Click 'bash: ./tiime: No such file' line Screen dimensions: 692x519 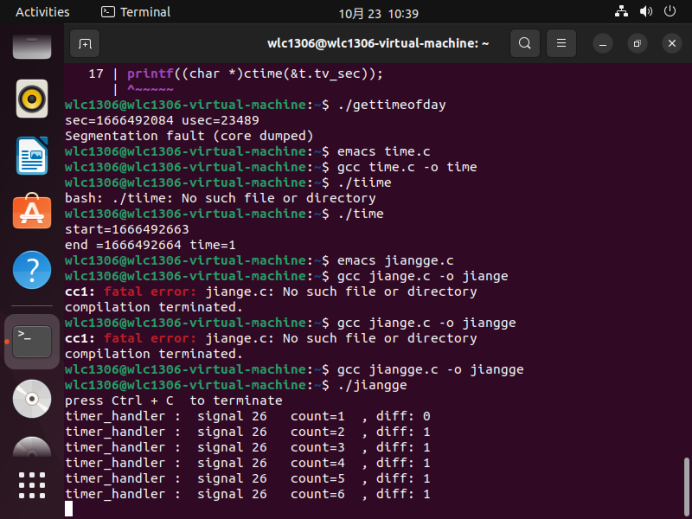pos(220,198)
